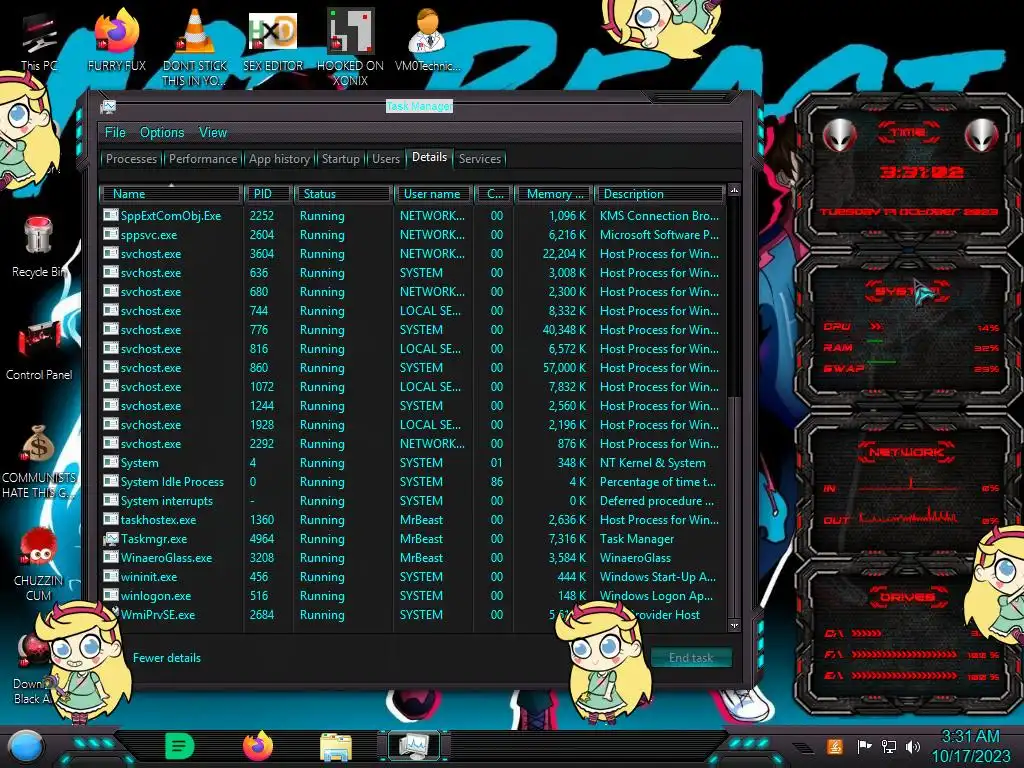This screenshot has width=1024, height=768.
Task: Select the System interrupts row
Action: (413, 500)
